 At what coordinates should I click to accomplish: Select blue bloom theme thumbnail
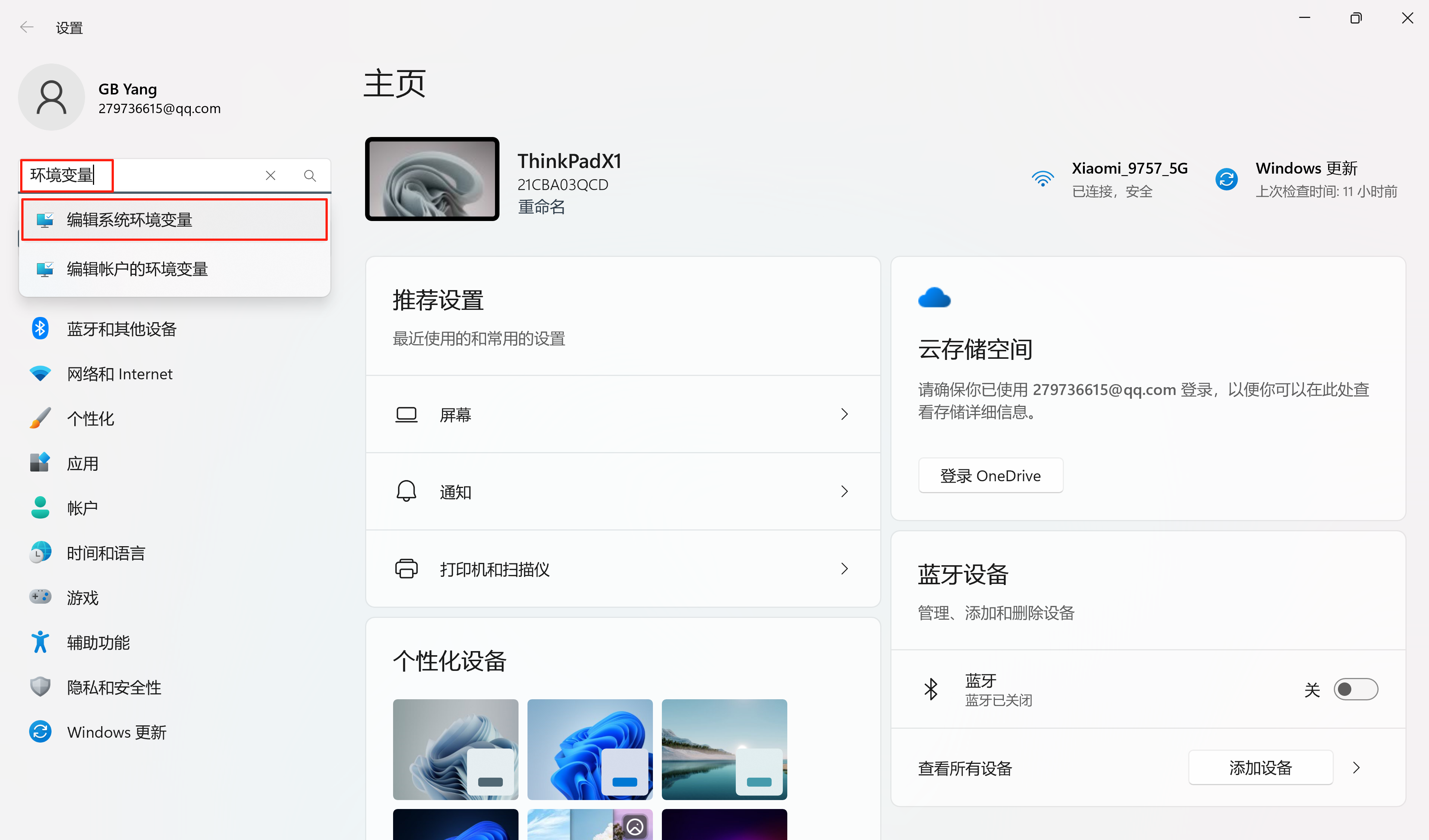coord(590,749)
